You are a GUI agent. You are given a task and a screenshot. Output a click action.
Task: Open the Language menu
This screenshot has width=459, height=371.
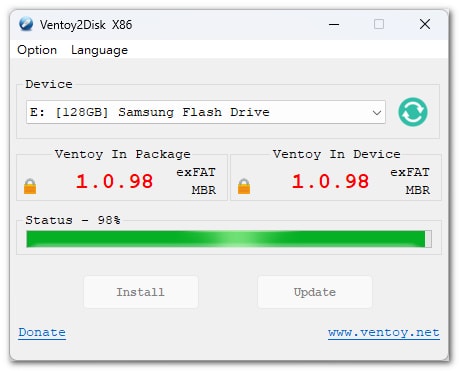click(99, 50)
